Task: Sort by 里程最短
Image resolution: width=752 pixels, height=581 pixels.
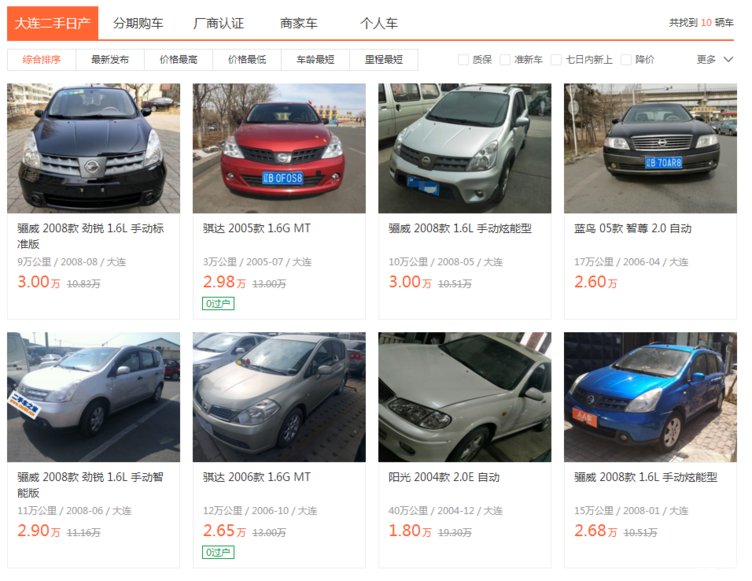Action: pyautogui.click(x=384, y=59)
